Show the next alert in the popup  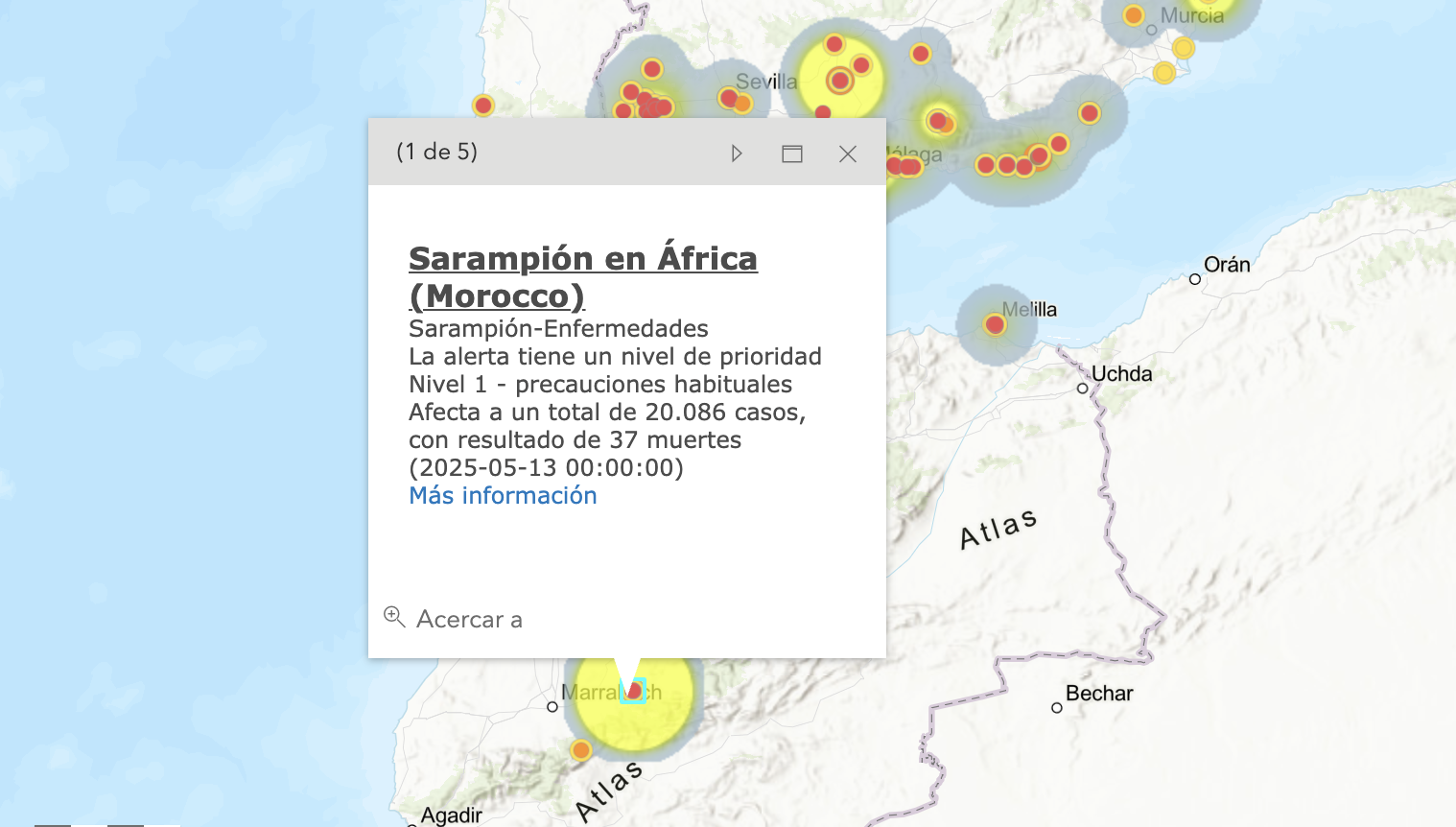(736, 154)
